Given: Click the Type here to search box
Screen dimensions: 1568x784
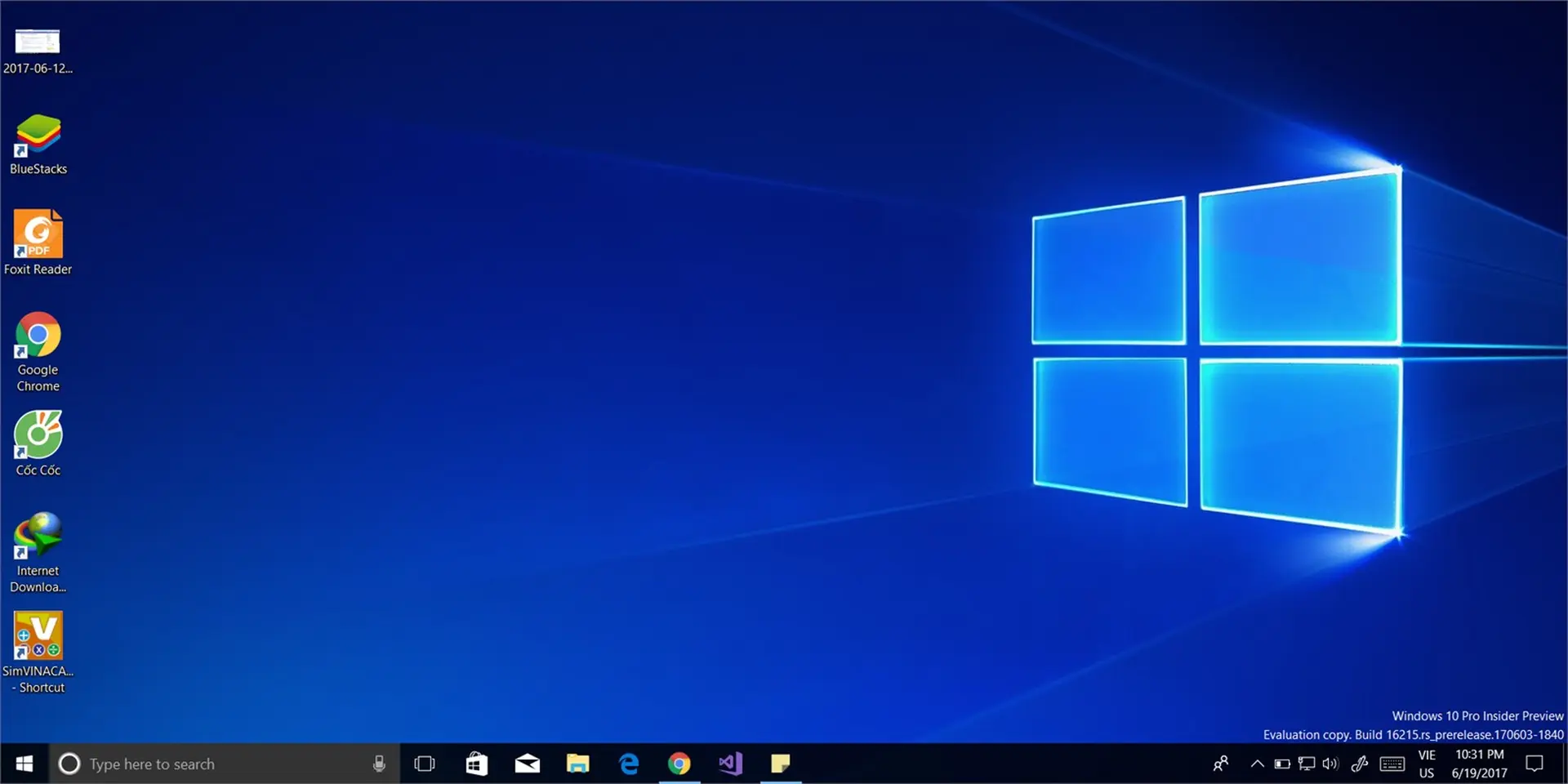Looking at the screenshot, I should [x=204, y=764].
